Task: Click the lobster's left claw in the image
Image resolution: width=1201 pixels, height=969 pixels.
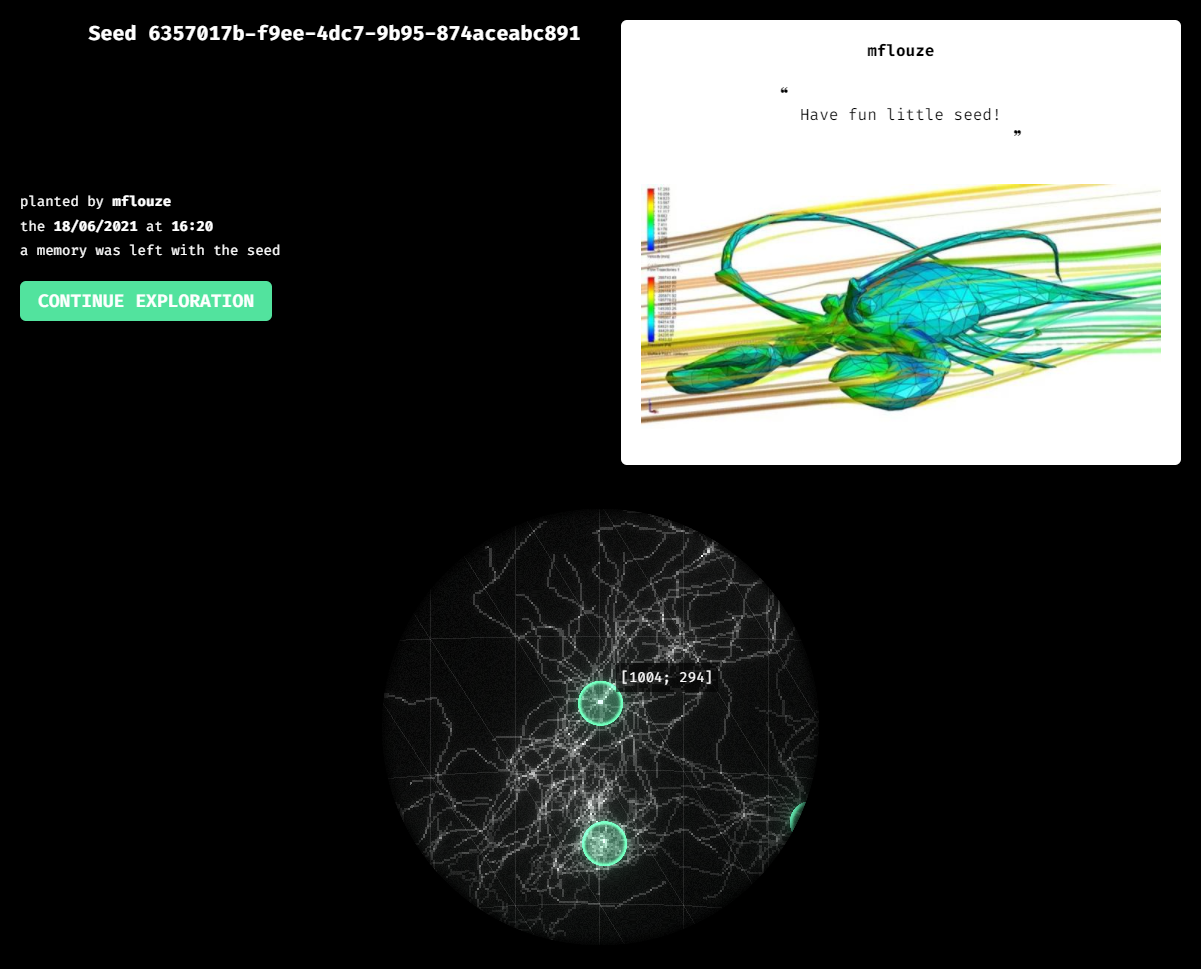Action: click(x=705, y=369)
